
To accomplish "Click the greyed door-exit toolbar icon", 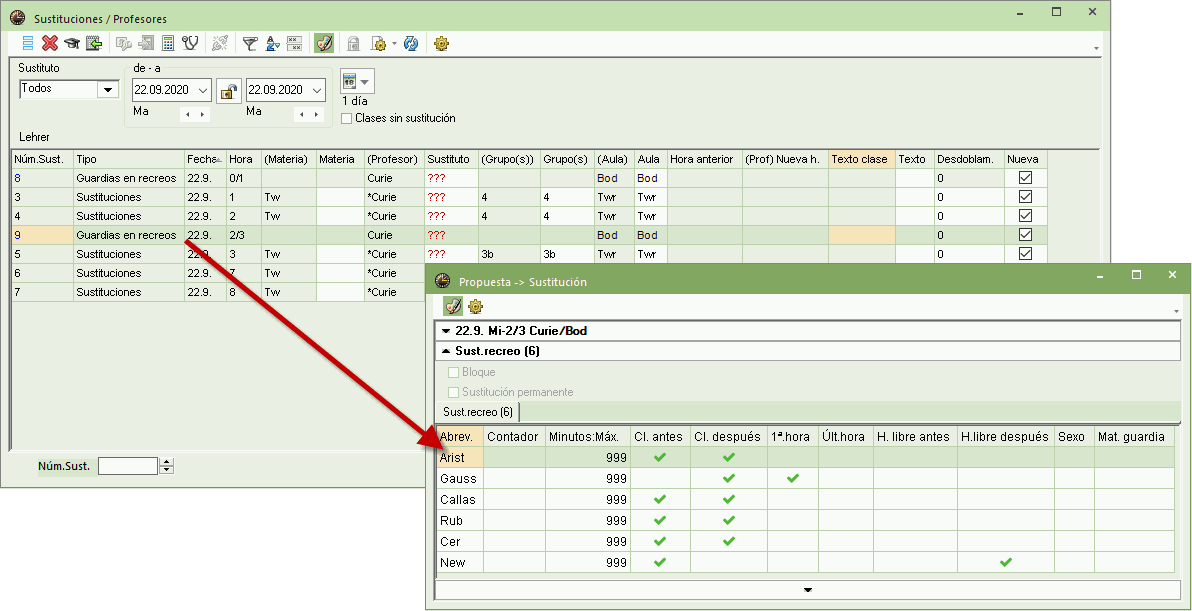I will tap(146, 43).
